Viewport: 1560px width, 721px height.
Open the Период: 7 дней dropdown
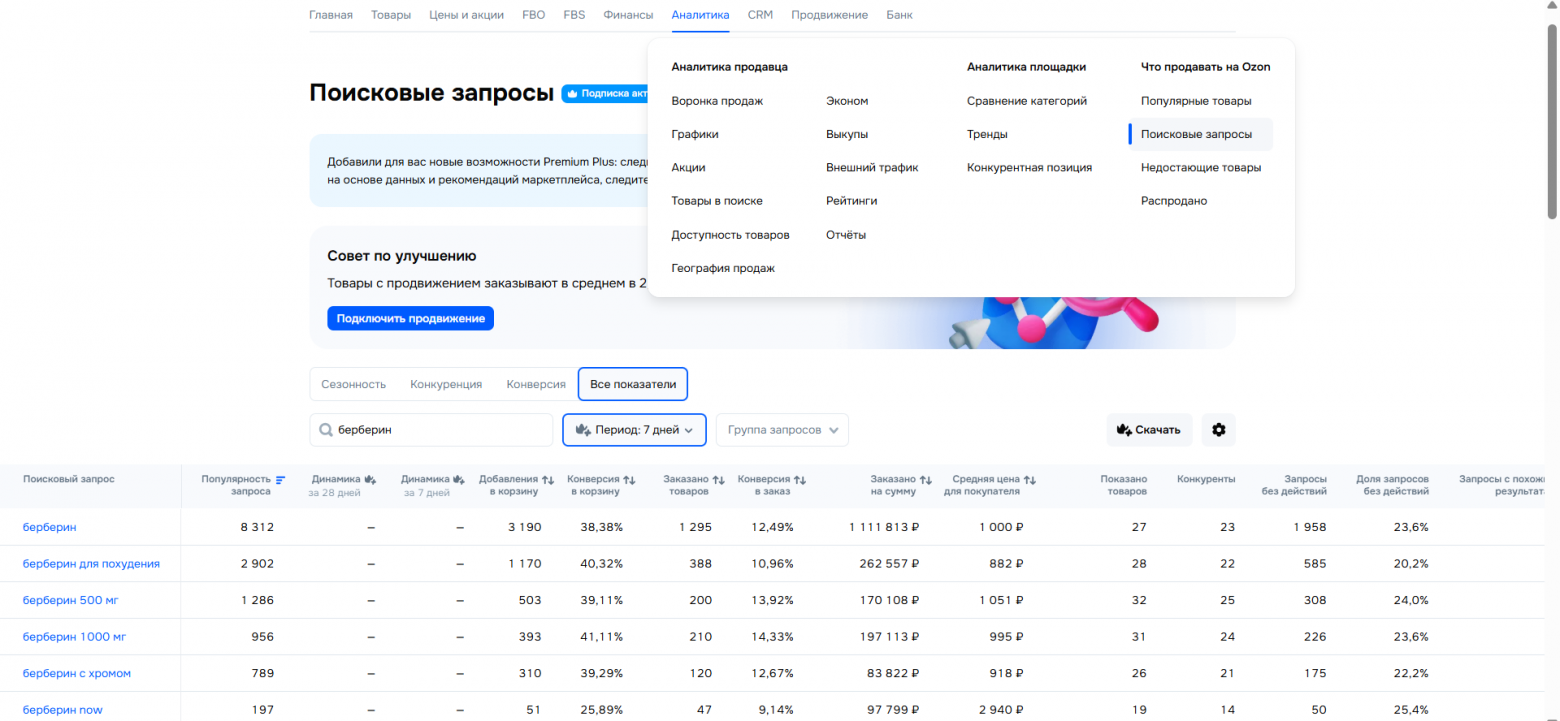tap(634, 429)
